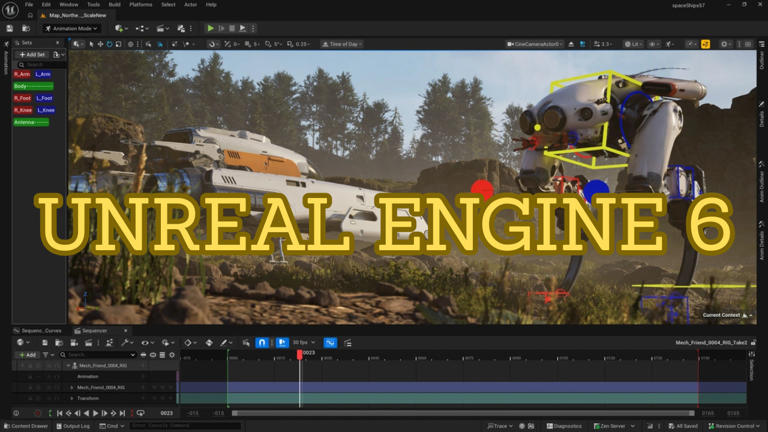Open the Window menu
Viewport: 768px width, 432px height.
coord(69,4)
